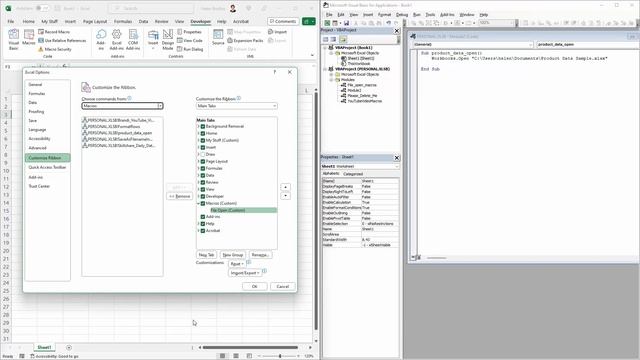Click Toggle Folders in Project pane
Image resolution: width=640 pixels, height=360 pixels.
343,40
